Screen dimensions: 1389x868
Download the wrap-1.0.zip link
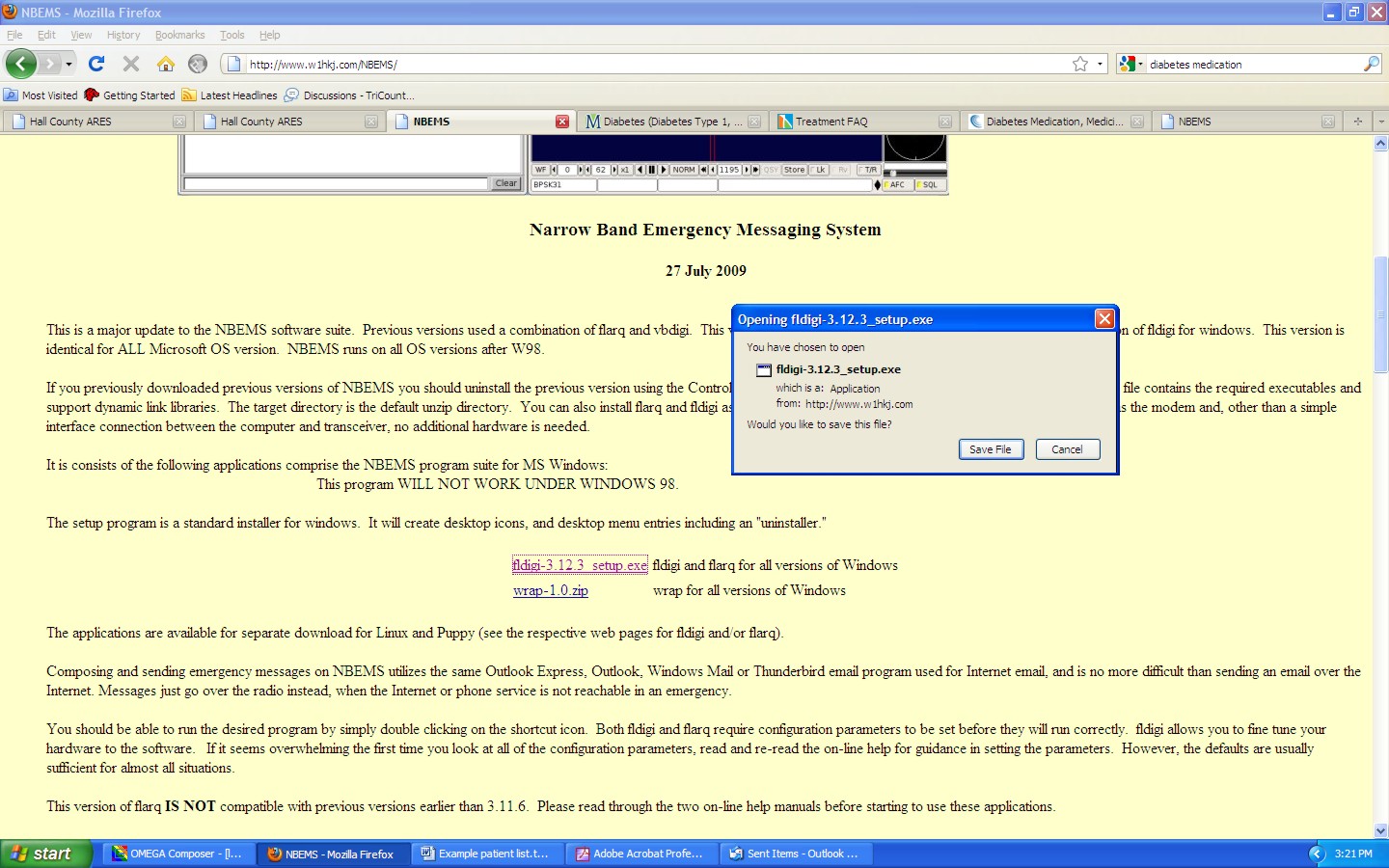[x=551, y=590]
